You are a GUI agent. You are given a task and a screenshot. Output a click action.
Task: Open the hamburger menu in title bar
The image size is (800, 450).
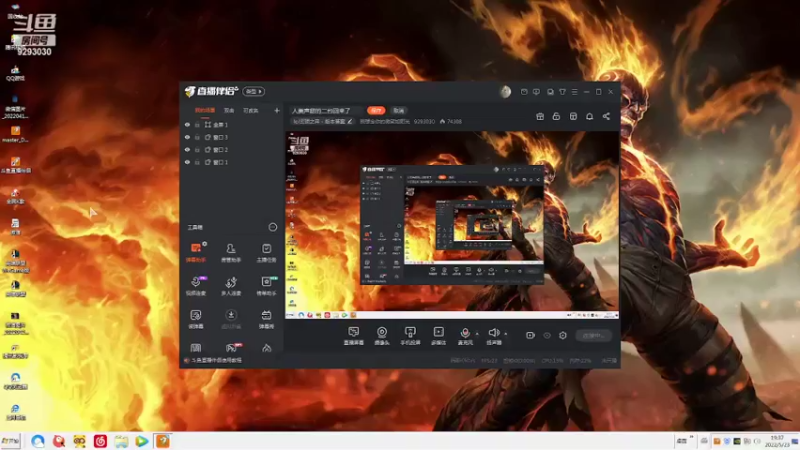point(574,92)
